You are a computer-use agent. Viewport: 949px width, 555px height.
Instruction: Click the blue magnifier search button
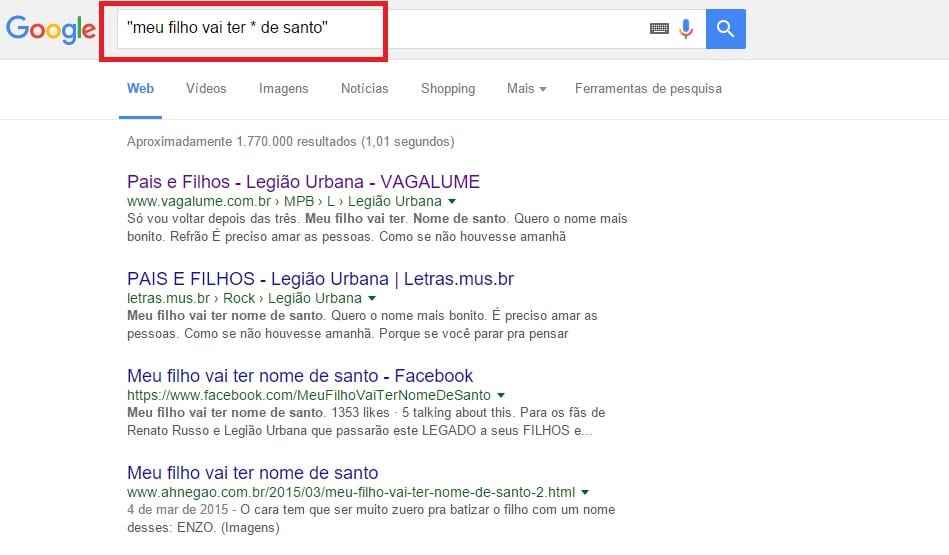[x=725, y=28]
